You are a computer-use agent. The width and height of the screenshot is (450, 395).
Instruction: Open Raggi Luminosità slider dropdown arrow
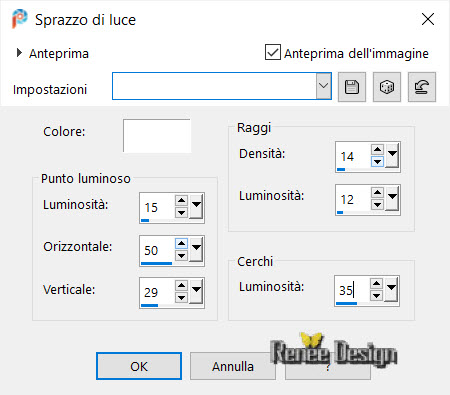(x=392, y=199)
